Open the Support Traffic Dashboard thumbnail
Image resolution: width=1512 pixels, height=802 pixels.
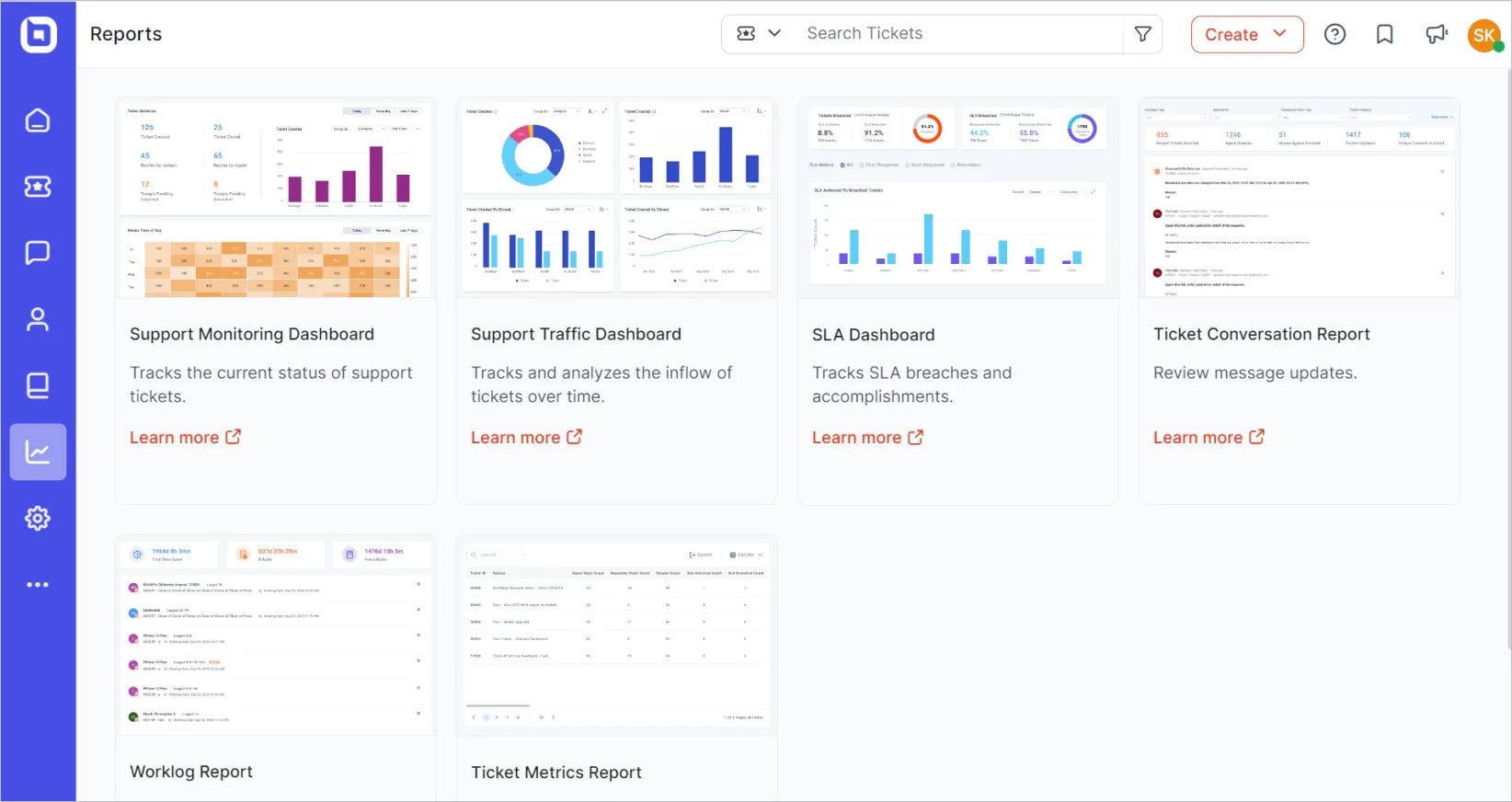pyautogui.click(x=617, y=199)
